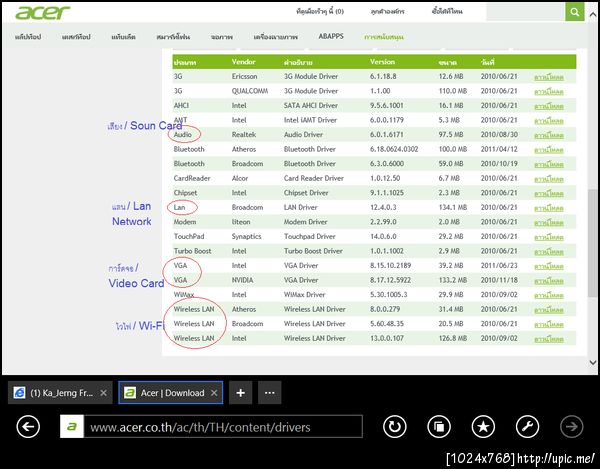
Task: Click the site search input box
Action: (526, 12)
